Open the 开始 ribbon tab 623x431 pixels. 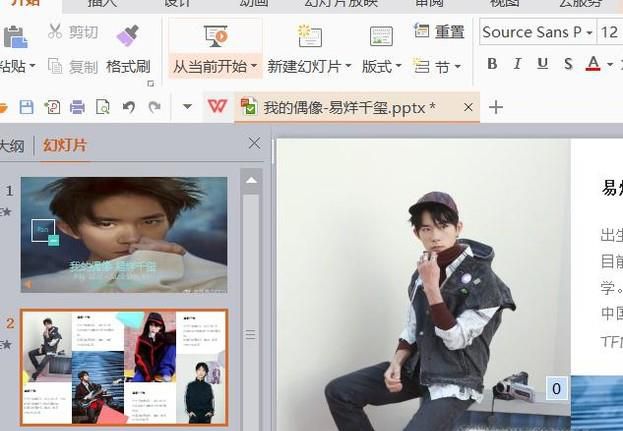[x=26, y=2]
